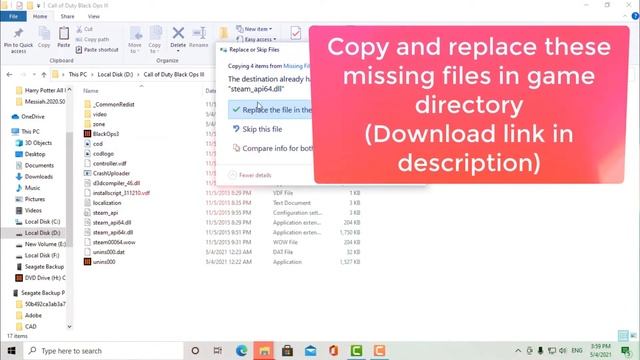The image size is (640, 360).
Task: Collapse with Fewer details
Action: (250, 175)
